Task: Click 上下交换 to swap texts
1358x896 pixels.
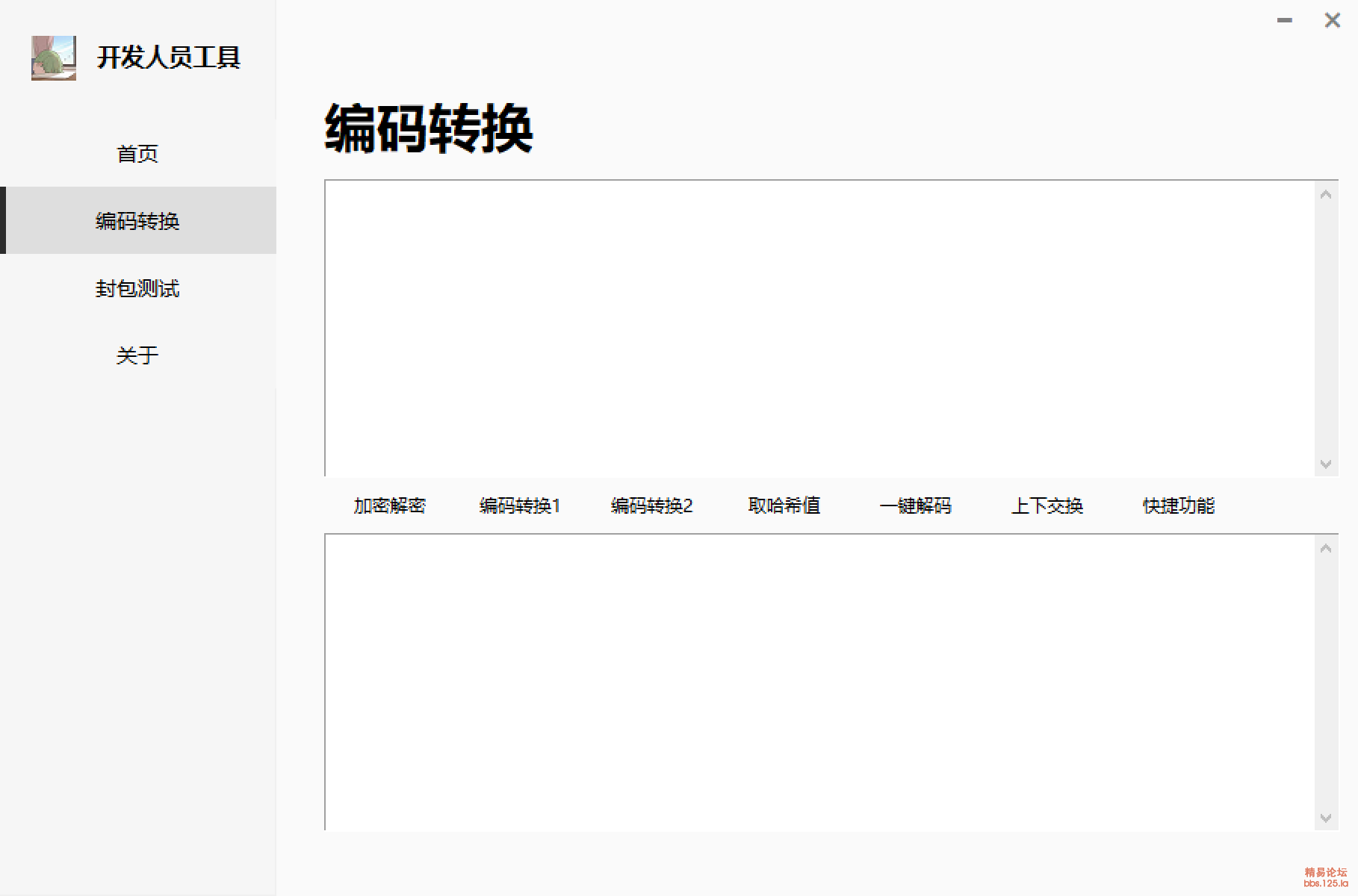Action: tap(1047, 505)
